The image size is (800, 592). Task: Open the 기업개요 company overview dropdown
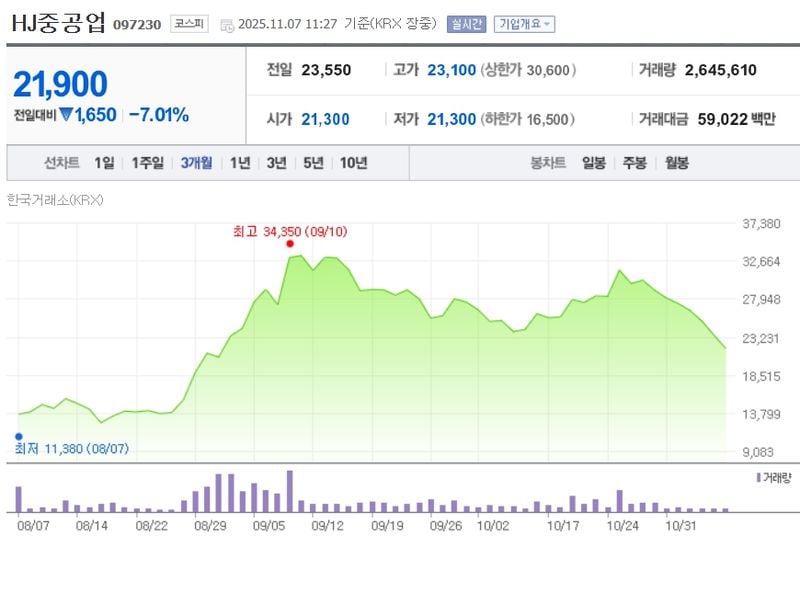(525, 24)
